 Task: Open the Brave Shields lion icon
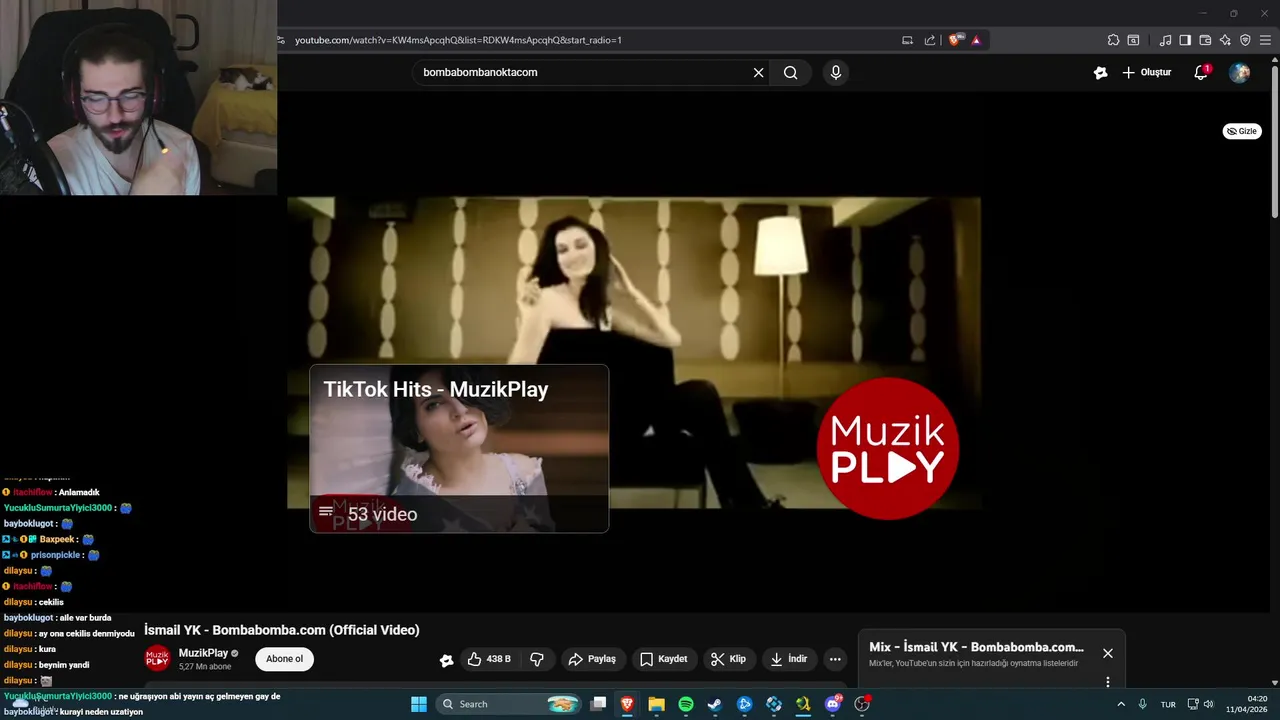coord(956,40)
